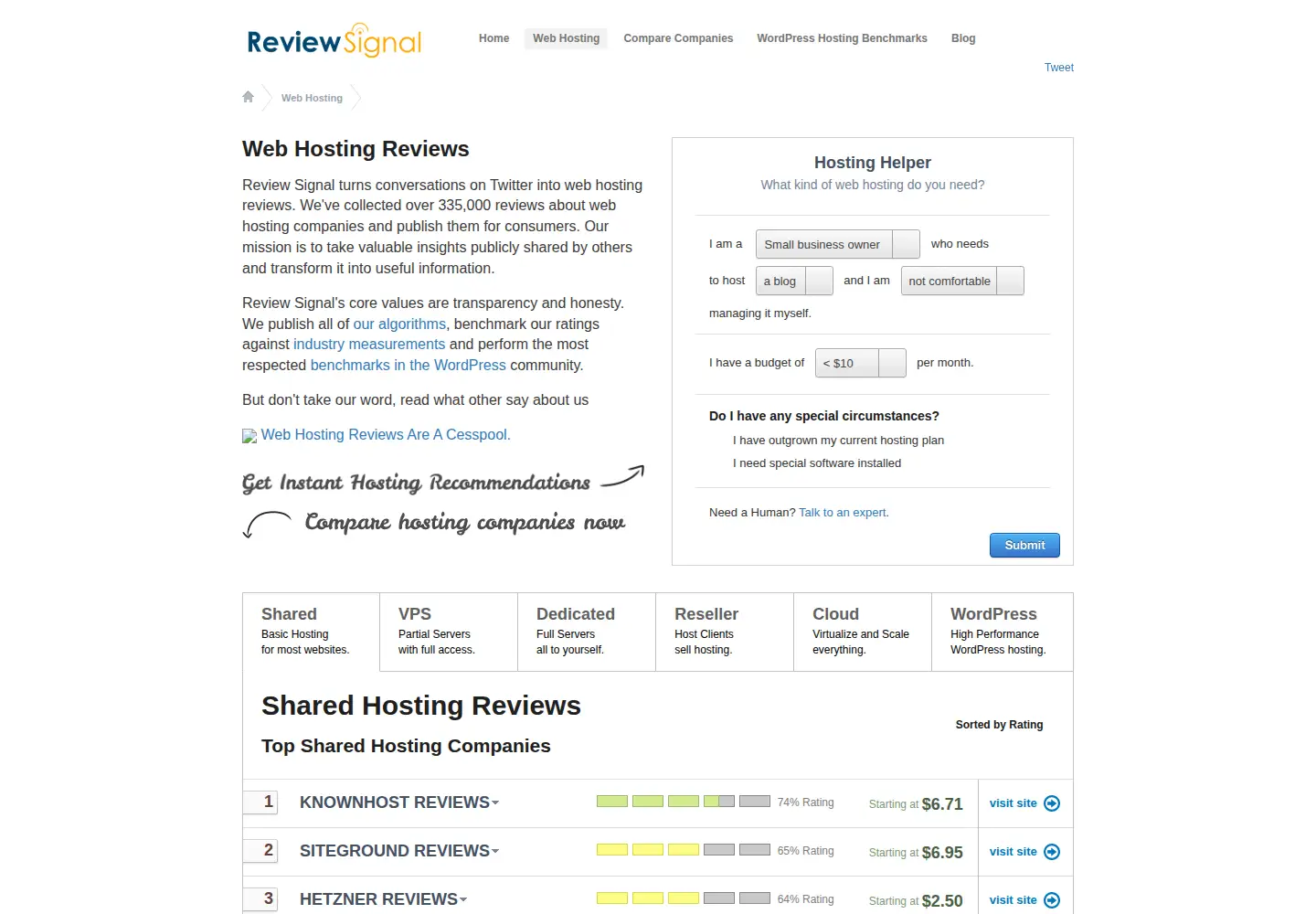
Task: Switch to the WordPress hosting tab
Action: 1003,632
